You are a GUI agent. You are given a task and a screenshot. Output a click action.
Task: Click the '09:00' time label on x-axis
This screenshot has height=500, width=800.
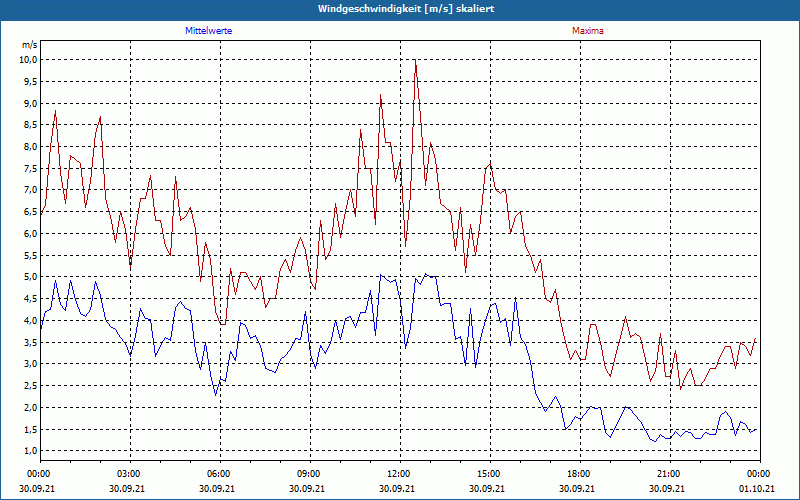310,474
